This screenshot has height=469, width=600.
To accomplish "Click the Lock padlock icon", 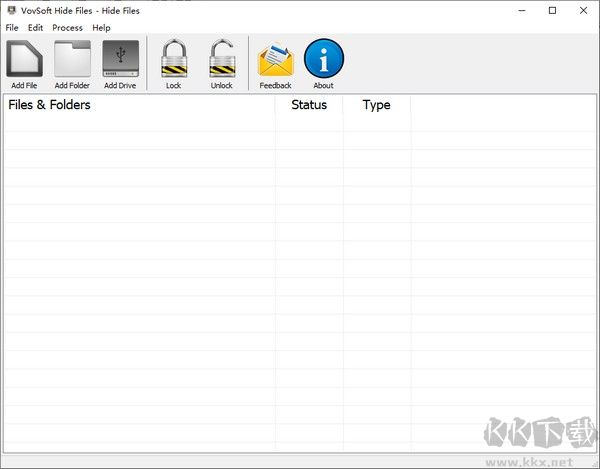I will [x=174, y=58].
